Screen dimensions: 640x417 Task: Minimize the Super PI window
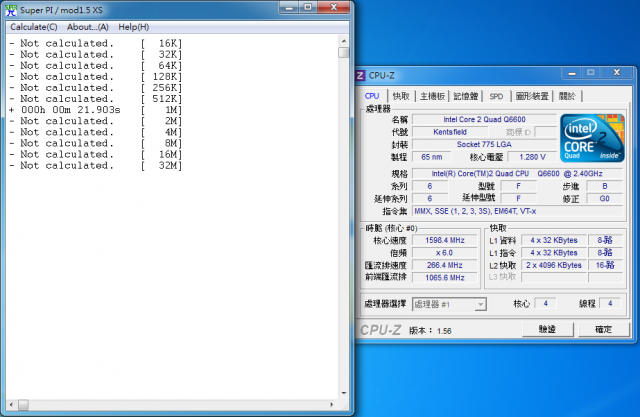tap(289, 7)
